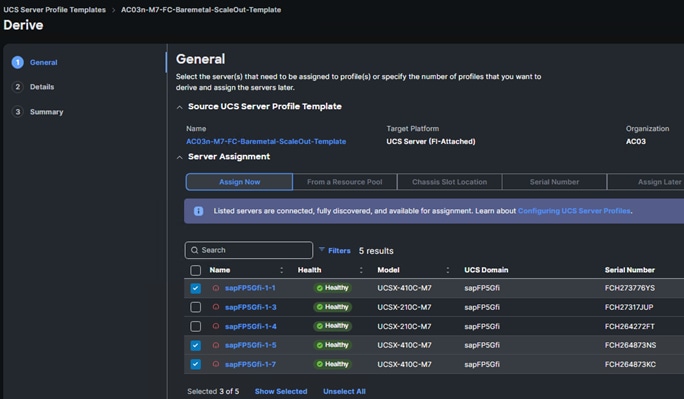Open server sapFP5Gfi-1-3 link
684x399 pixels.
point(250,307)
